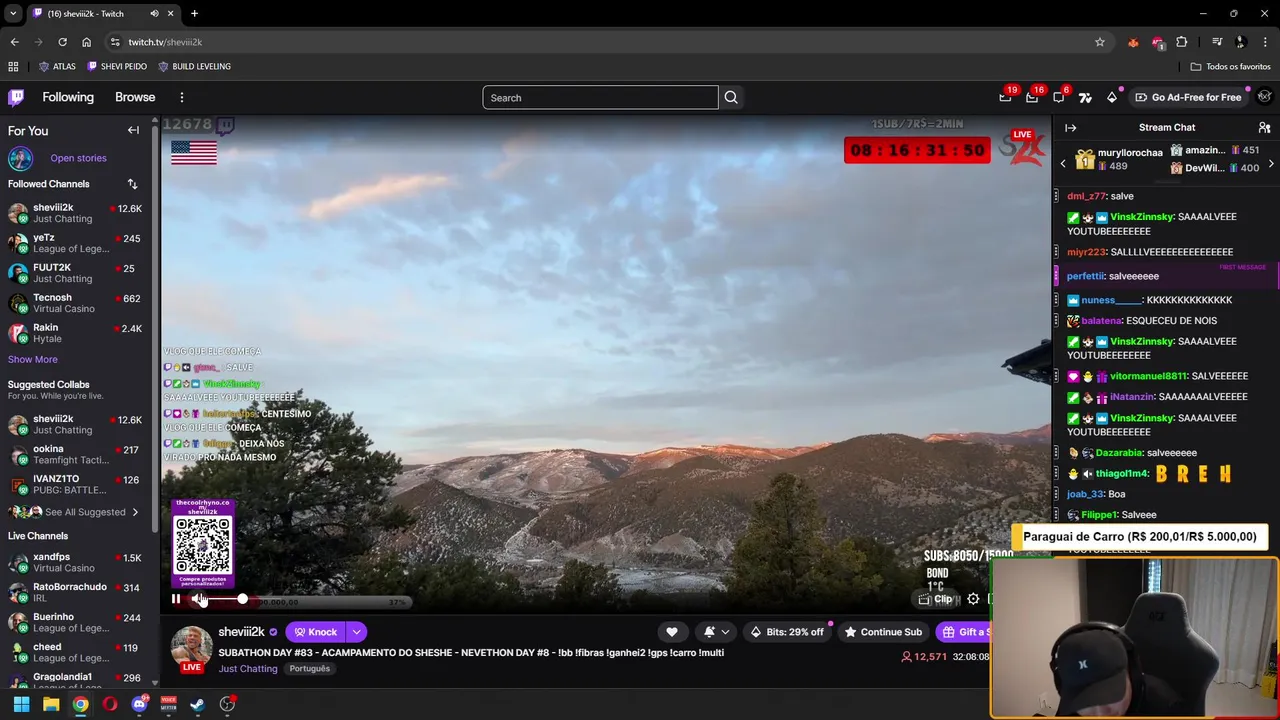This screenshot has width=1280, height=720.
Task: Open SHEVI PEIDO bookmark
Action: [x=117, y=66]
